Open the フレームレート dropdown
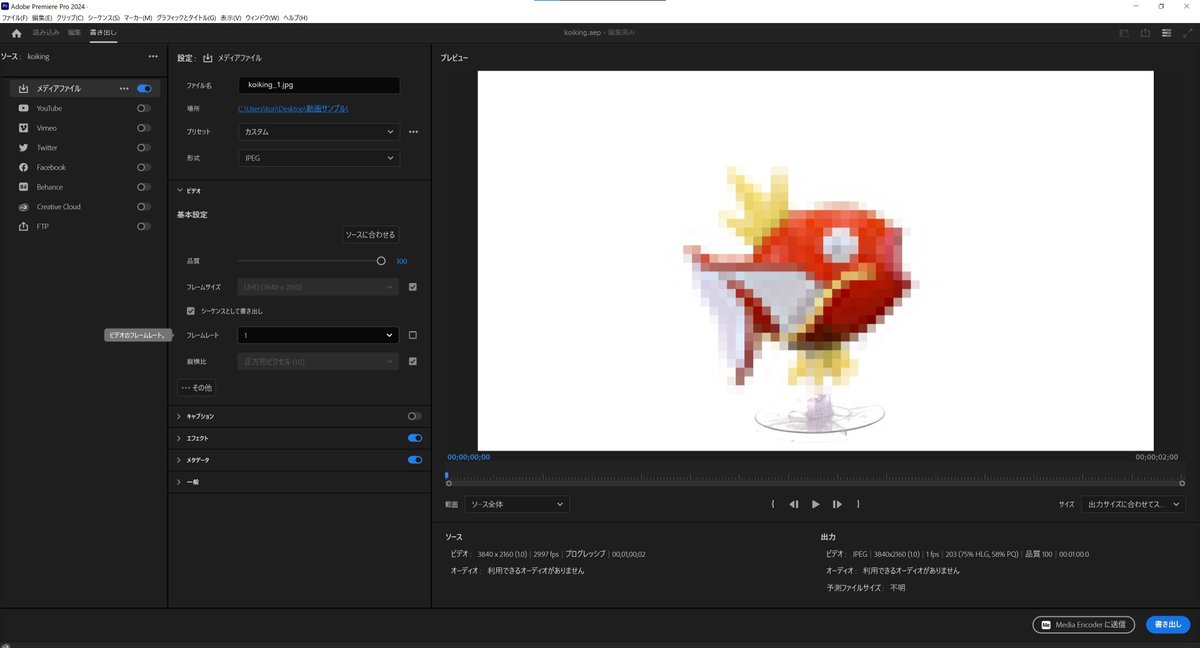This screenshot has height=648, width=1200. (319, 335)
